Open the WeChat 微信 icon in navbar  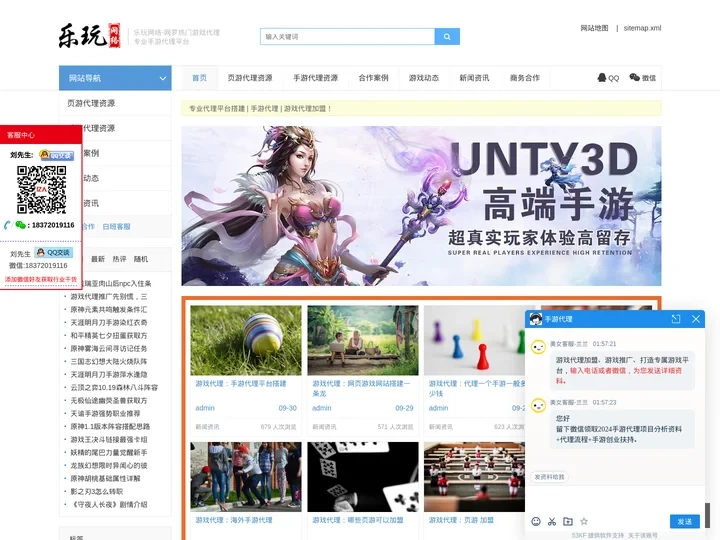pyautogui.click(x=642, y=78)
